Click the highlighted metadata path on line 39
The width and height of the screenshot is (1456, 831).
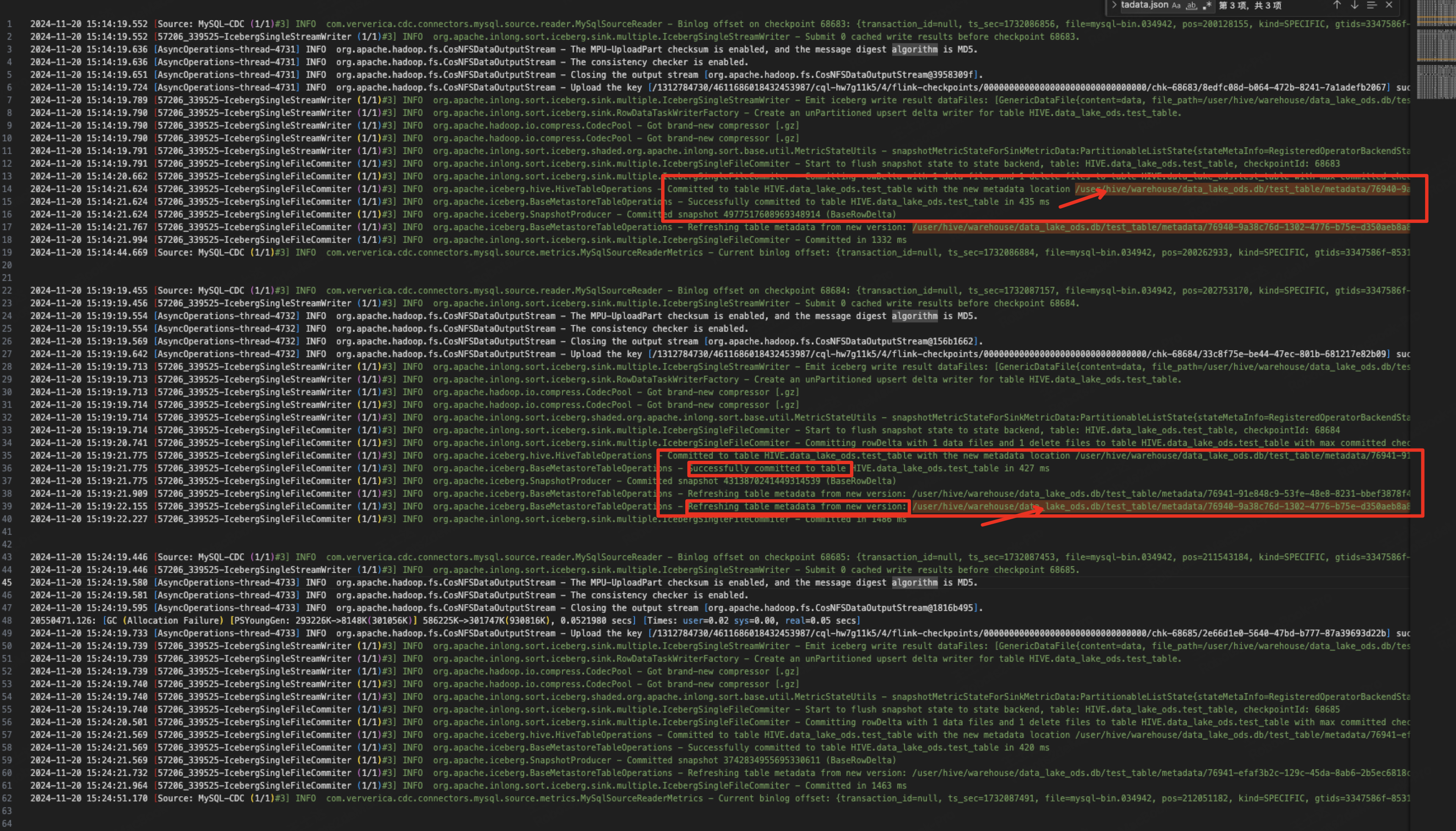tap(1161, 507)
